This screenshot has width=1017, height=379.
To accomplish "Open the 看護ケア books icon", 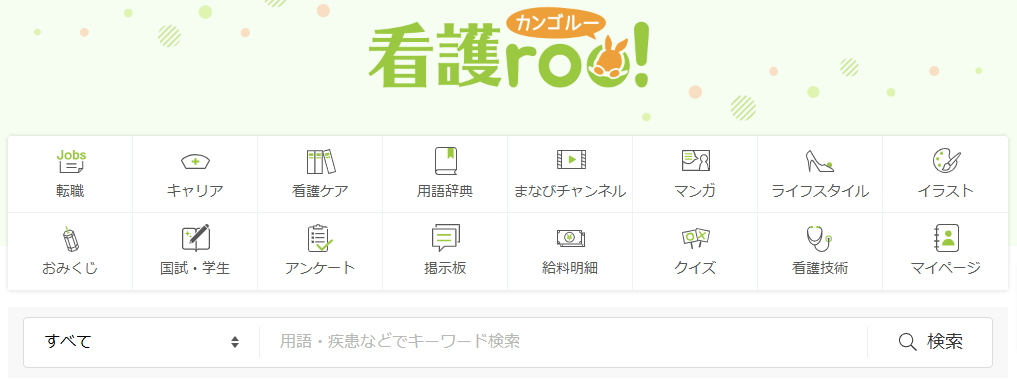I will tap(320, 162).
